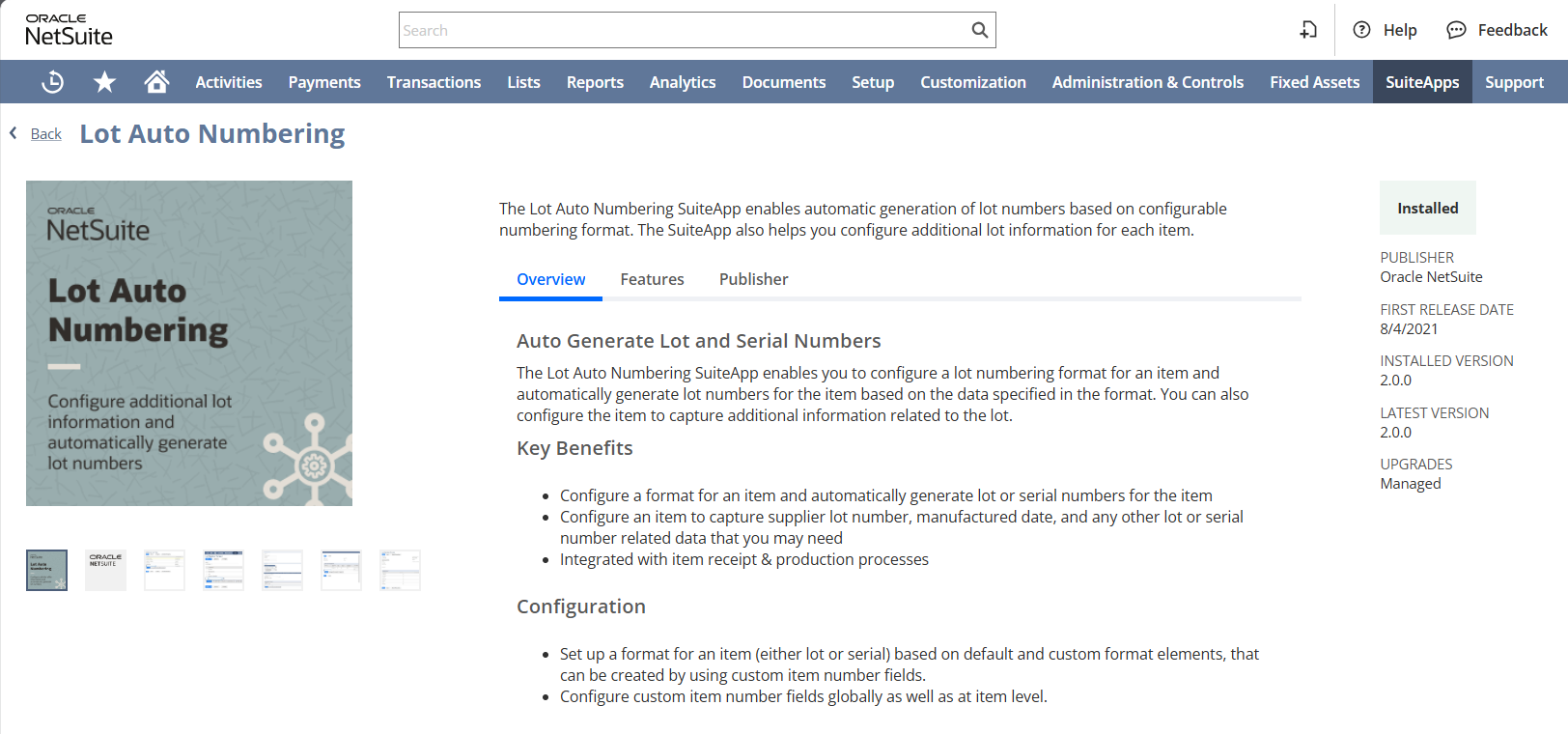Viewport: 1568px width, 734px height.
Task: Switch to the Features tab
Action: click(652, 279)
